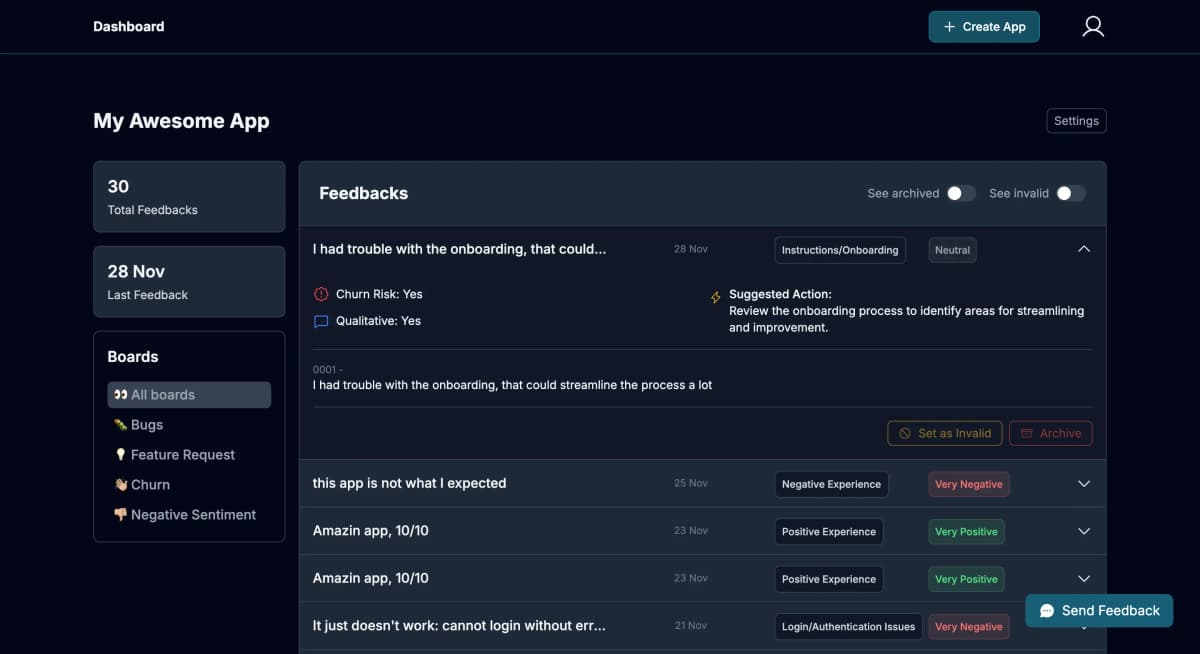
Task: Click the chat icon in Send Feedback
Action: [x=1047, y=611]
